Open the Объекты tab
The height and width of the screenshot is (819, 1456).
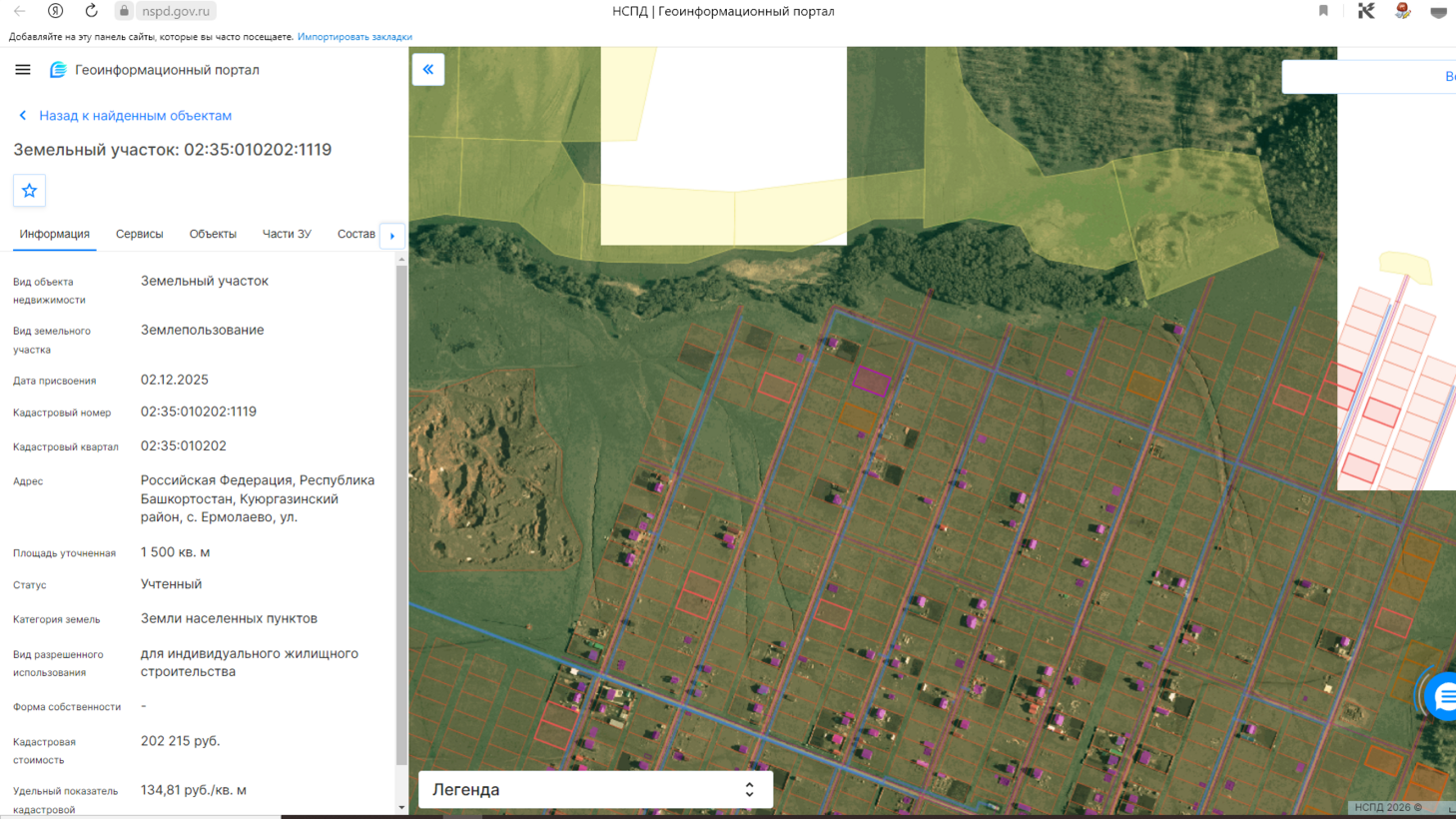(213, 234)
